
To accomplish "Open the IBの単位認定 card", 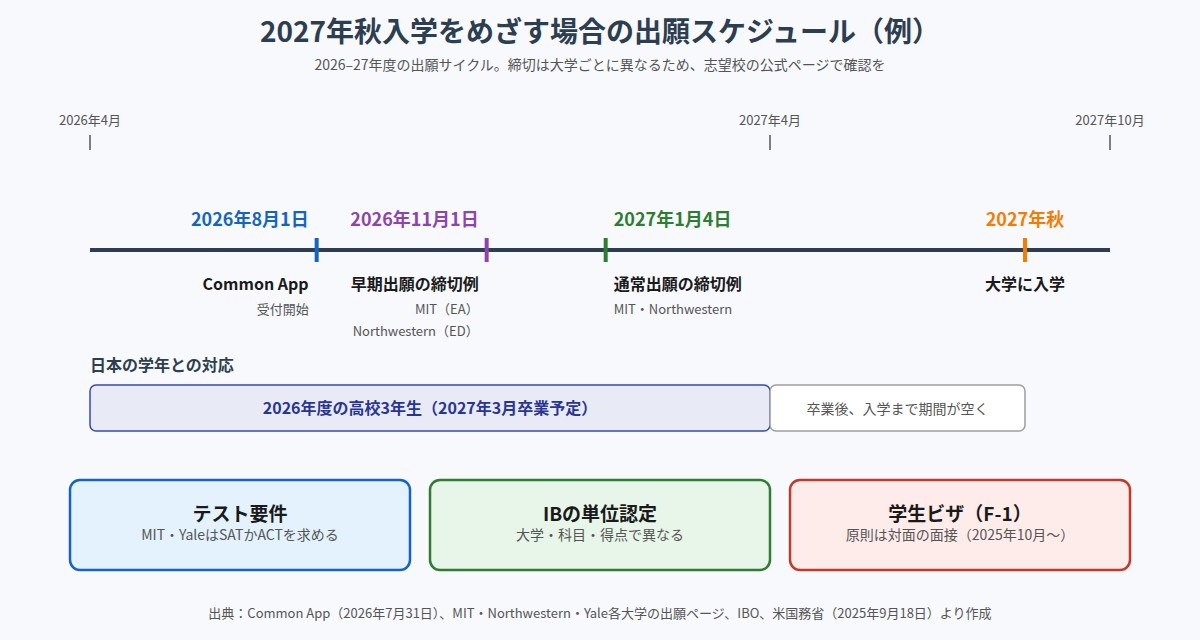I will (600, 525).
